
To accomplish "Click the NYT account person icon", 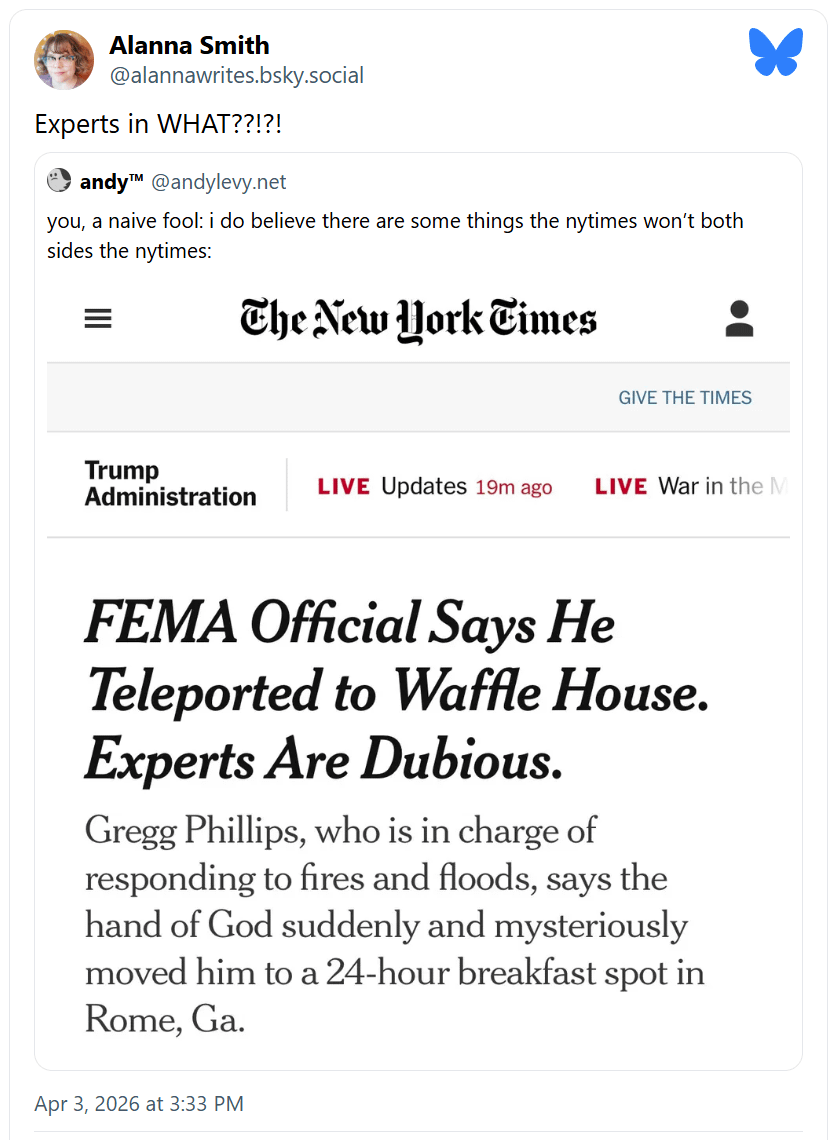I will click(739, 319).
